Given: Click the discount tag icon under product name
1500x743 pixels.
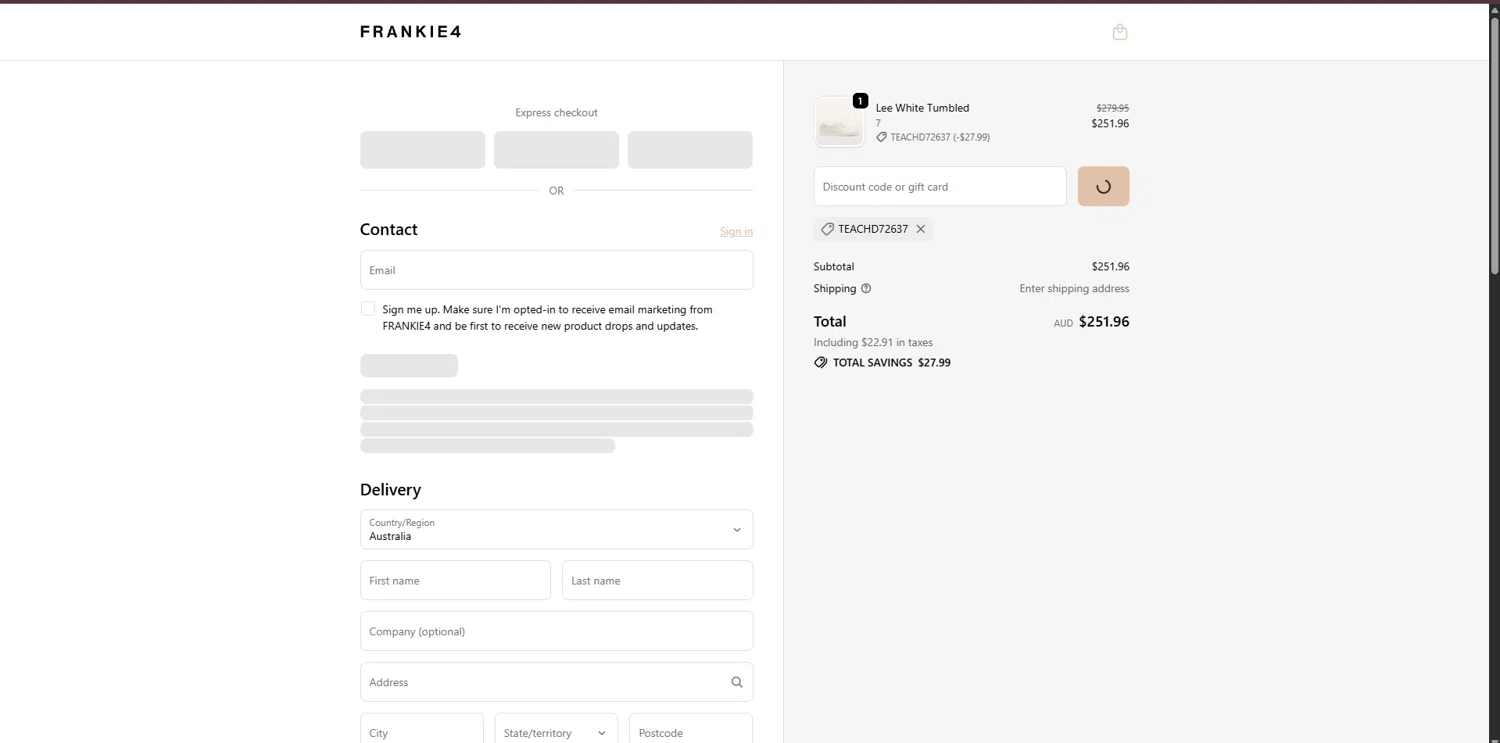Looking at the screenshot, I should tap(881, 137).
